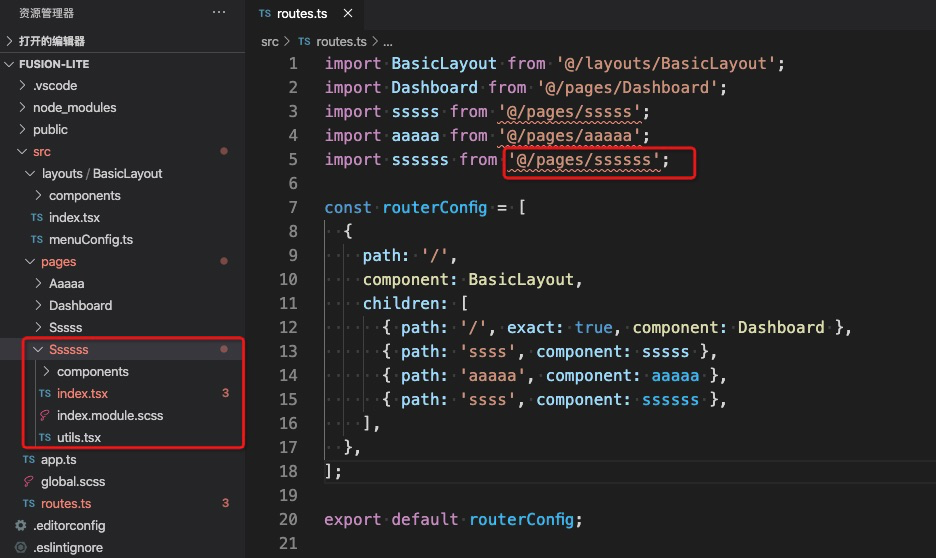Screen dimensions: 936x558
Task: Close the routes.ts editor tab
Action: pos(348,13)
